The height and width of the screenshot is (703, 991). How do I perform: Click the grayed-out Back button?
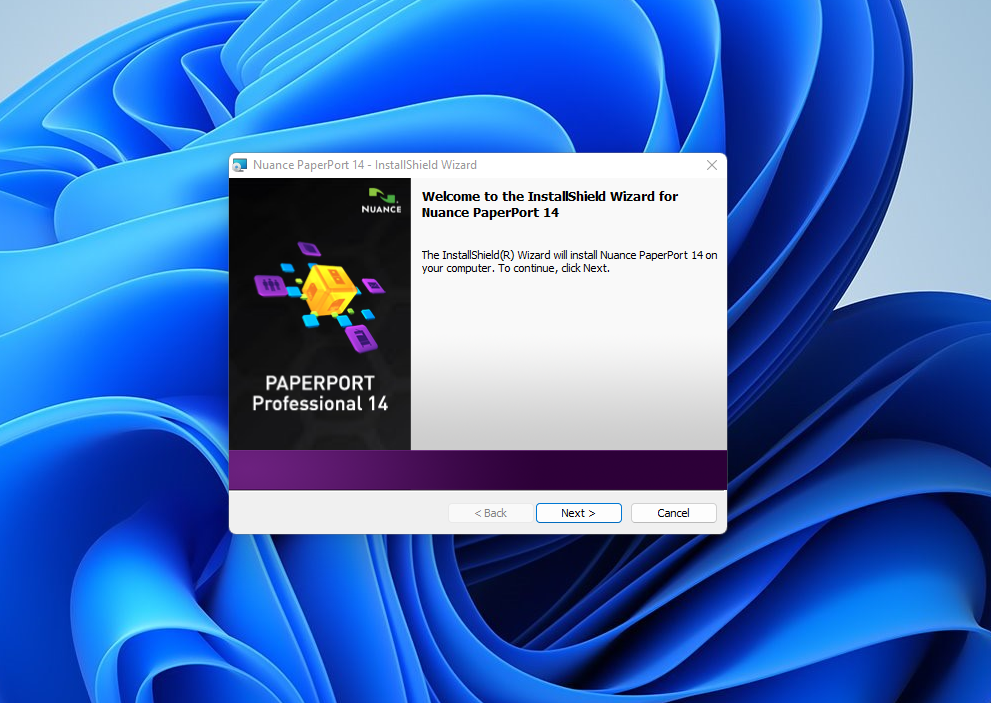490,513
